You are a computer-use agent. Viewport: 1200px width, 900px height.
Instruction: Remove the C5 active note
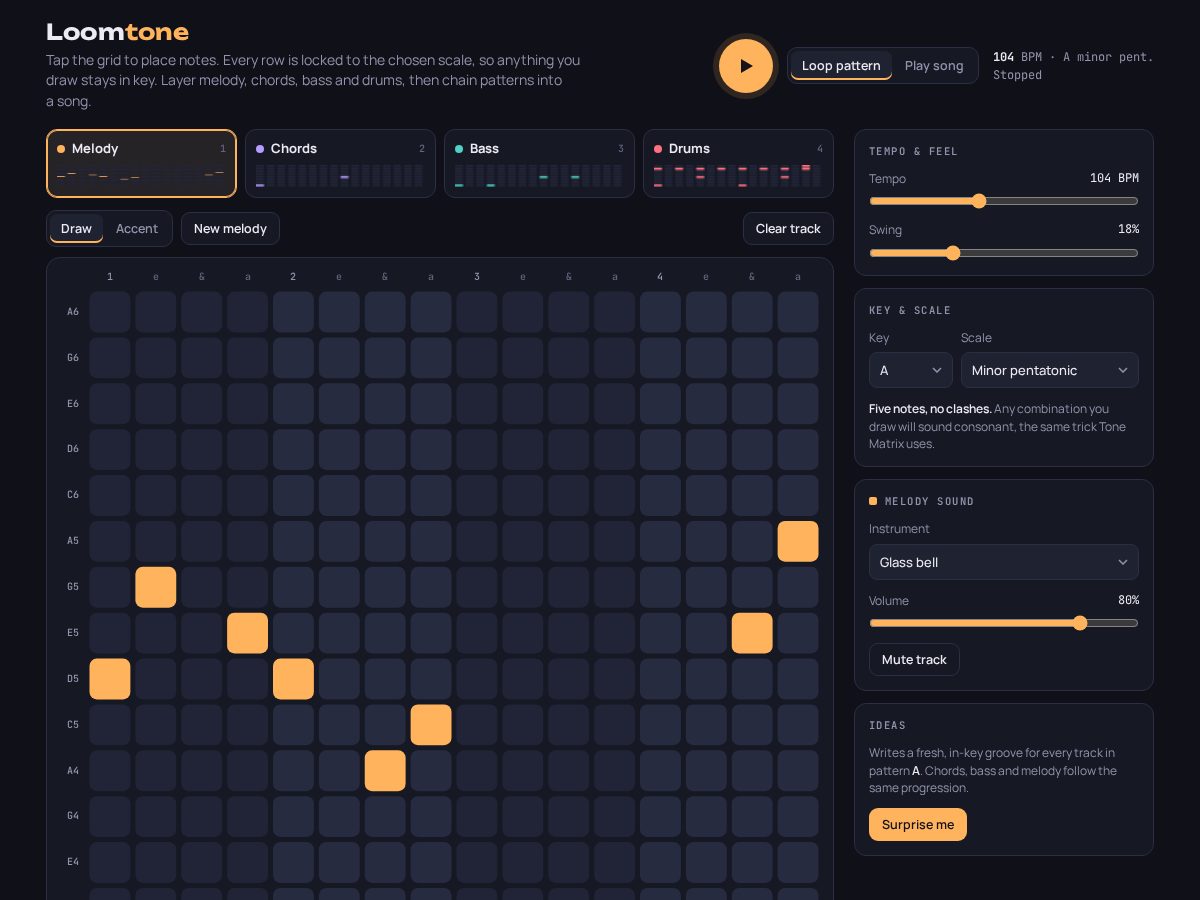click(431, 725)
